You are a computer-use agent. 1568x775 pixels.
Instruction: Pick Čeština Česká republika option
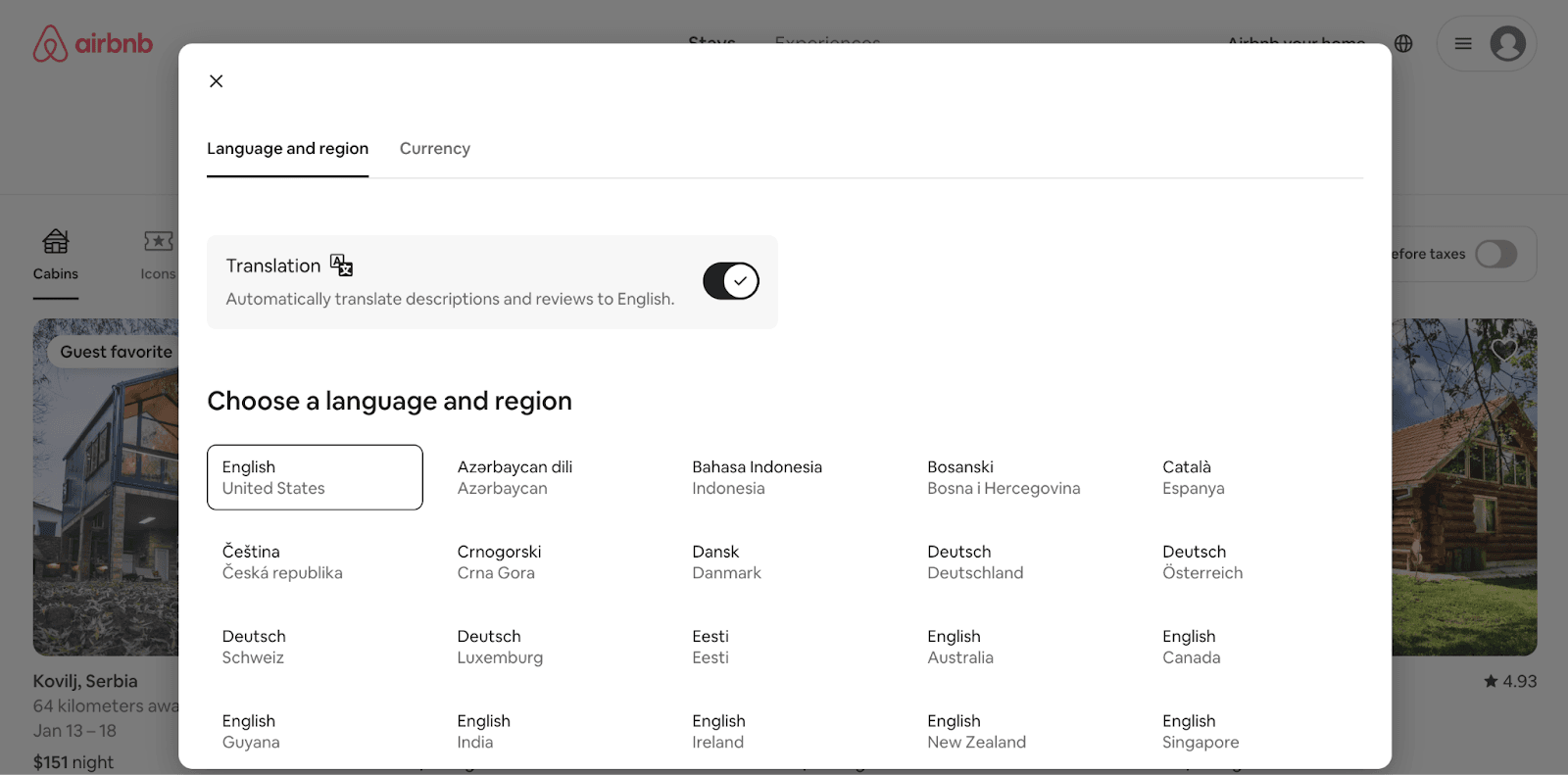pyautogui.click(x=282, y=562)
